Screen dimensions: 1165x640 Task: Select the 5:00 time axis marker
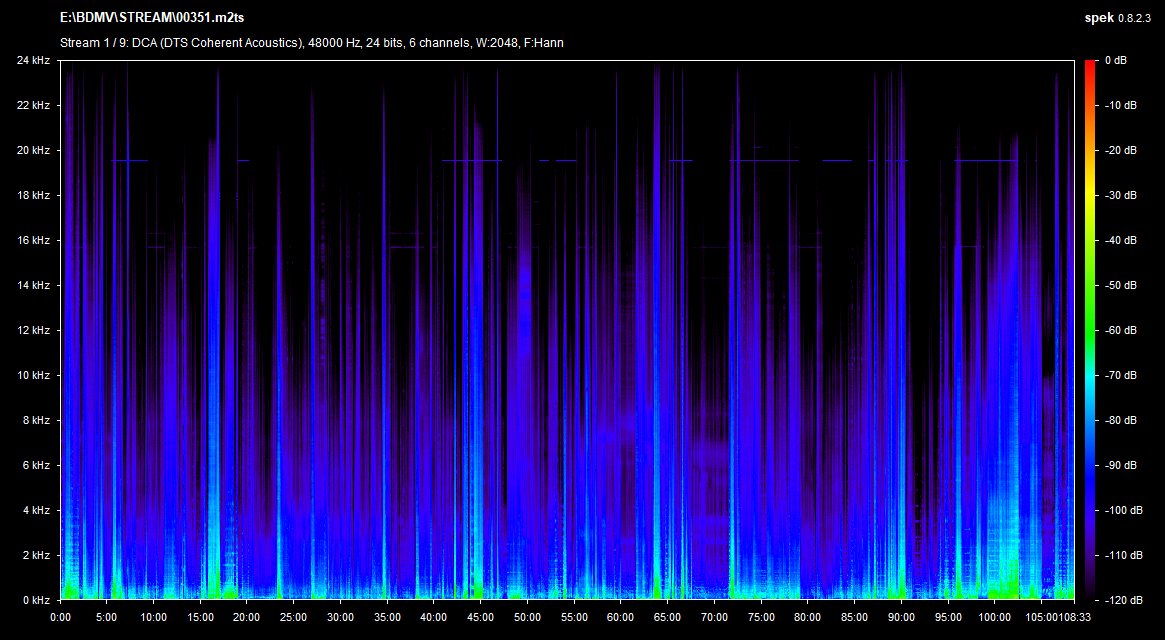point(107,617)
